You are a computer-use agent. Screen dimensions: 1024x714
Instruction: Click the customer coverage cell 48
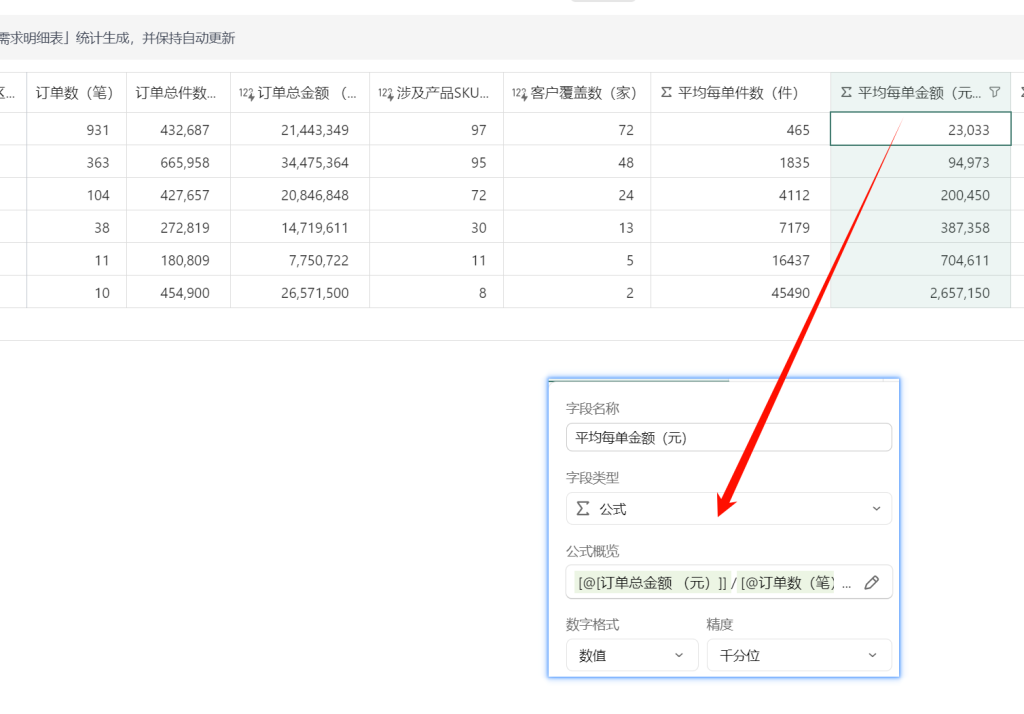pyautogui.click(x=577, y=162)
